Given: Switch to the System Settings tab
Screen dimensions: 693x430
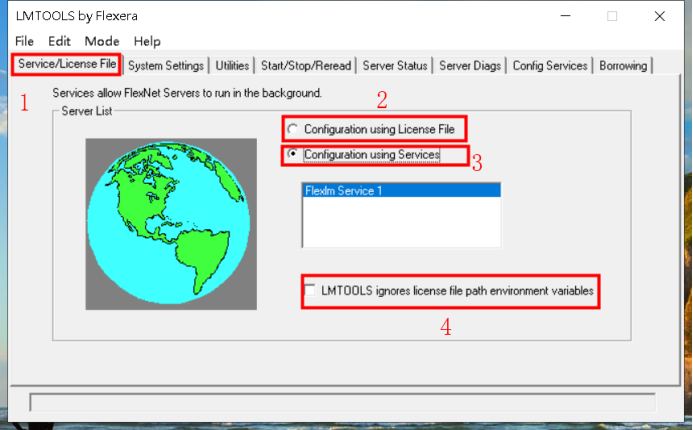Looking at the screenshot, I should click(167, 66).
